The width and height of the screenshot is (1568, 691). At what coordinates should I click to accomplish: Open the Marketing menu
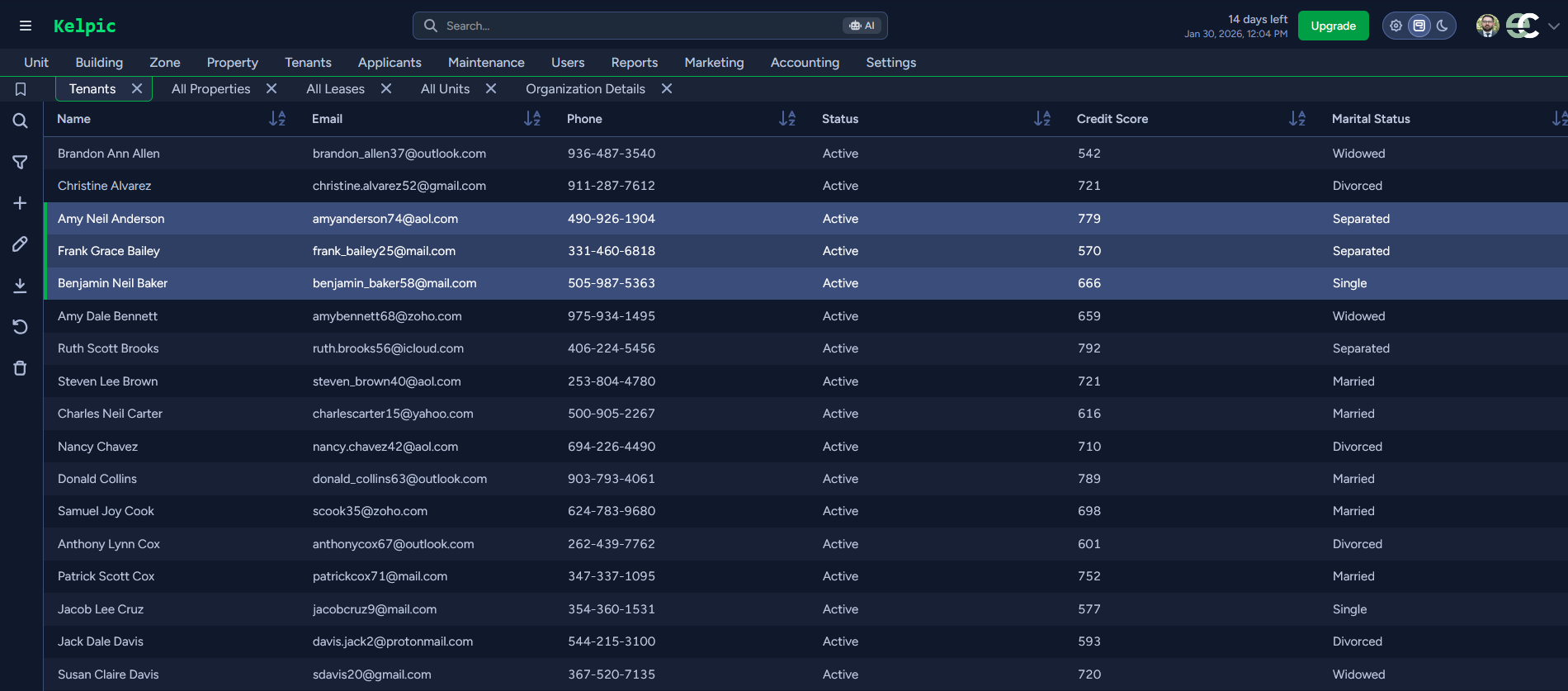tap(714, 63)
